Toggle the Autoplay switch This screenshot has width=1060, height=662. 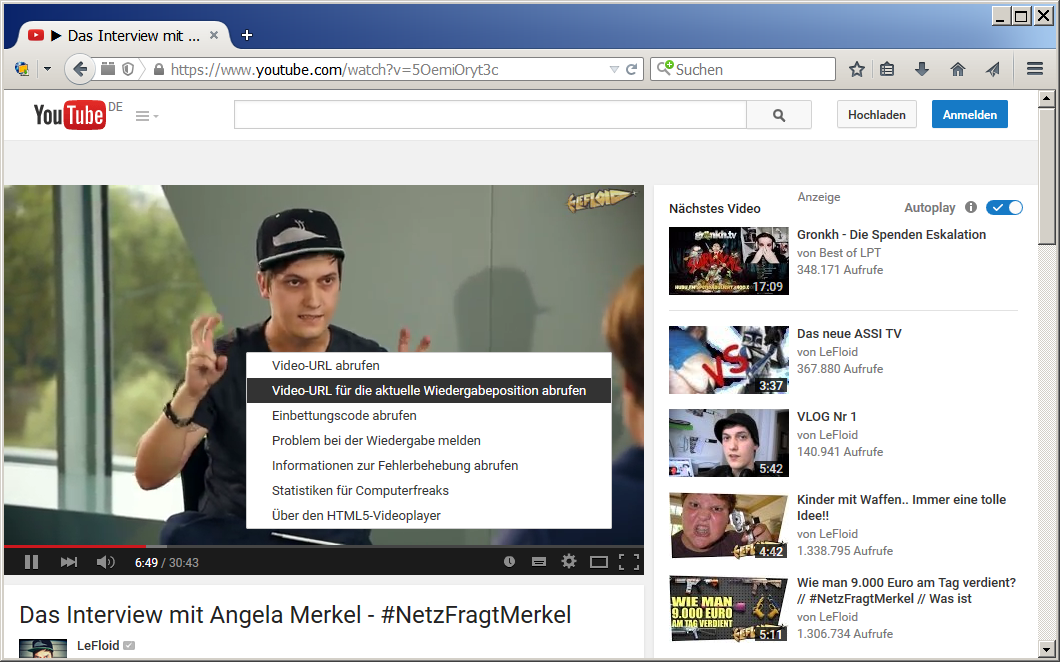tap(1004, 208)
